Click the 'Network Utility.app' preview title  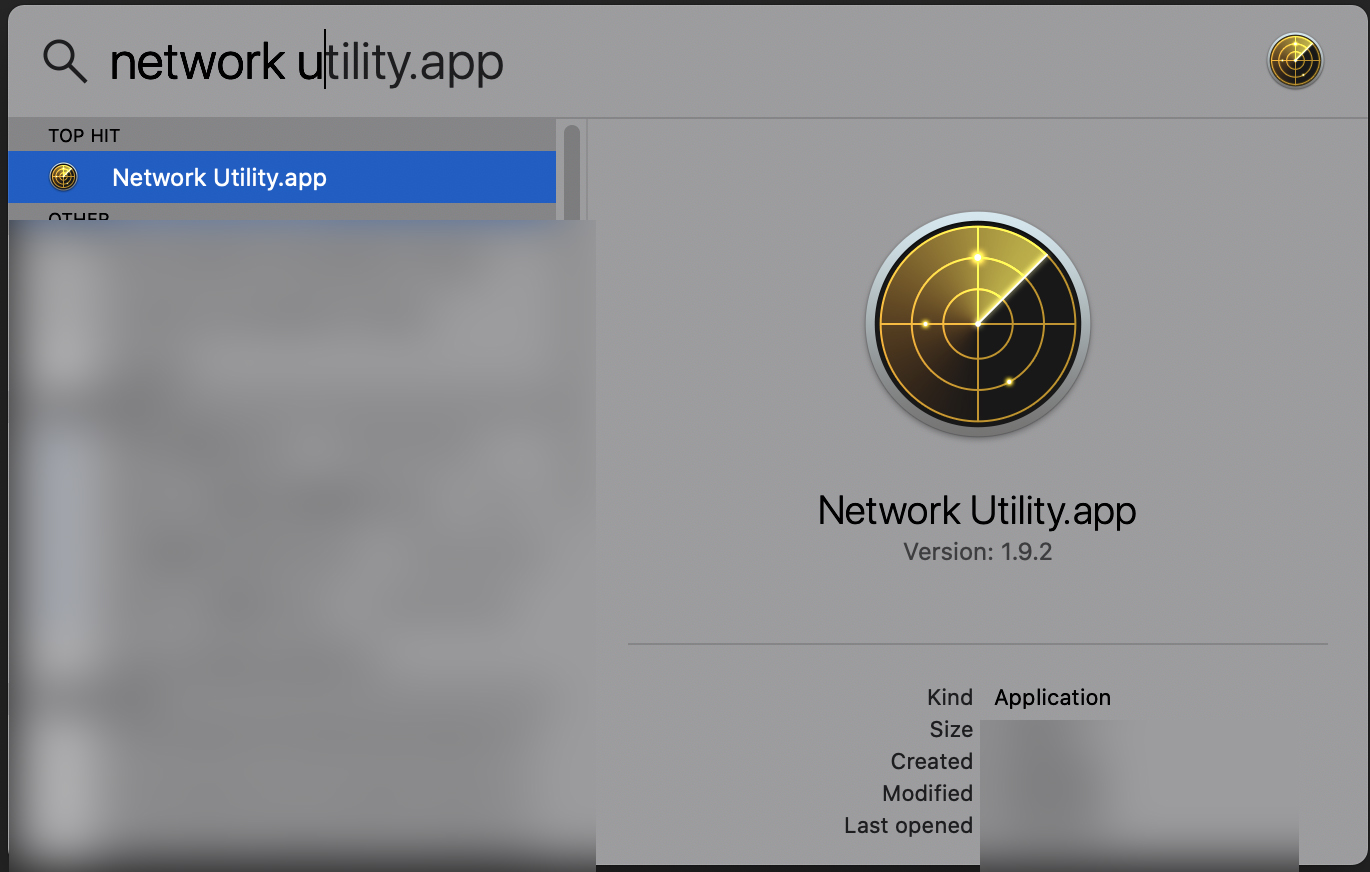977,511
